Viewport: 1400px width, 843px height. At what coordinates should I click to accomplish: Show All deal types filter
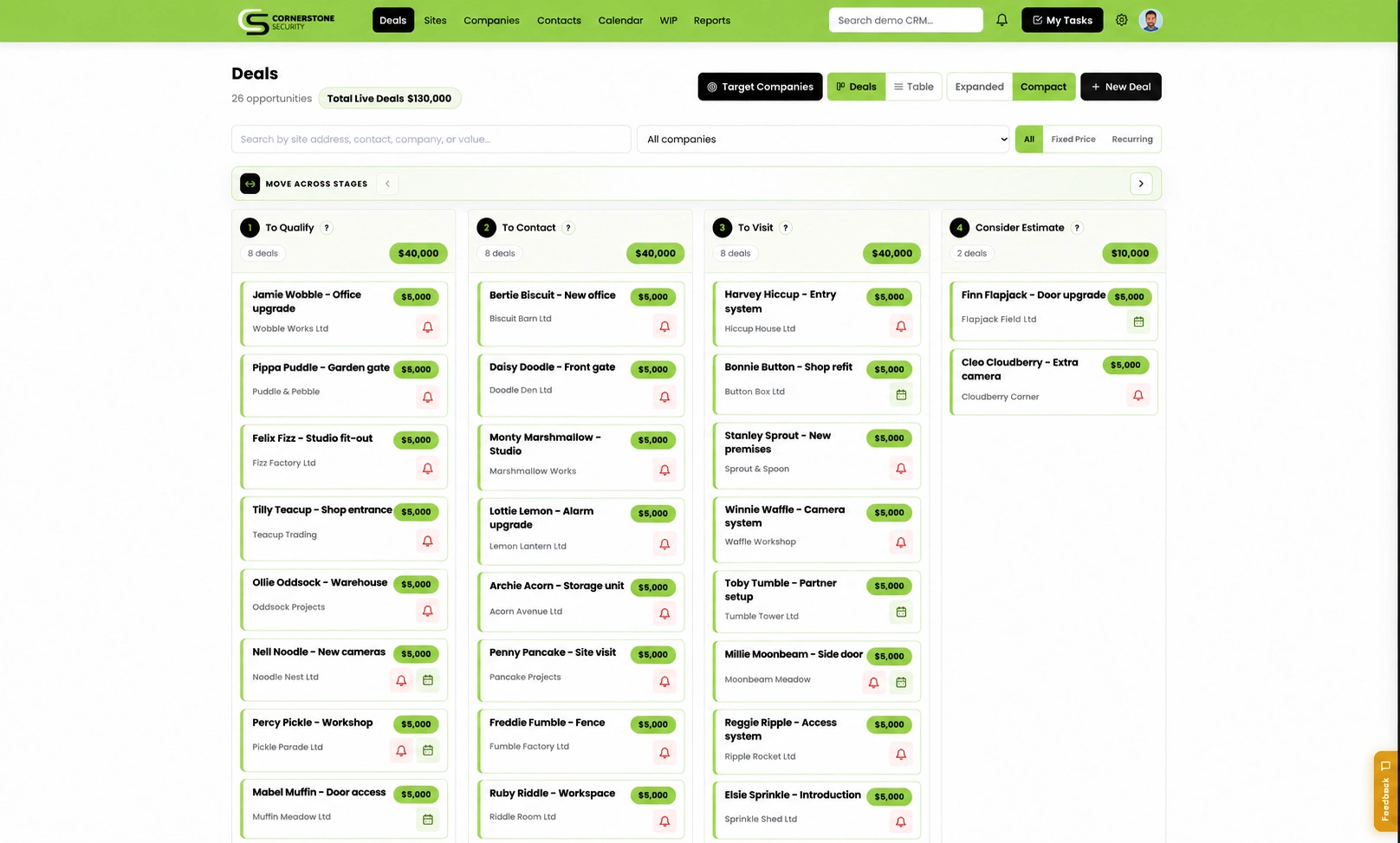(1029, 139)
